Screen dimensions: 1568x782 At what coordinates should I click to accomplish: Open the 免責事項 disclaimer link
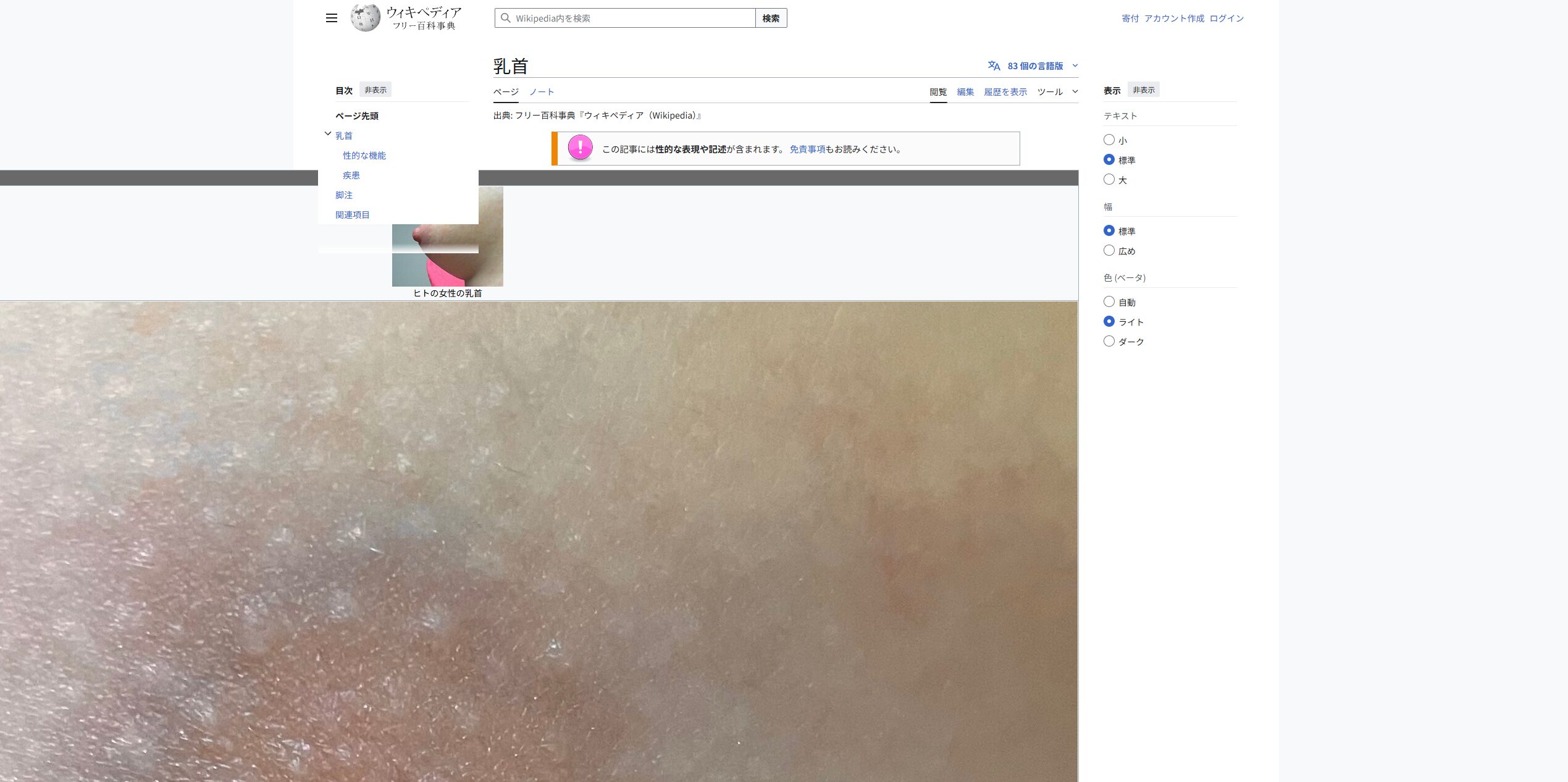[x=807, y=149]
